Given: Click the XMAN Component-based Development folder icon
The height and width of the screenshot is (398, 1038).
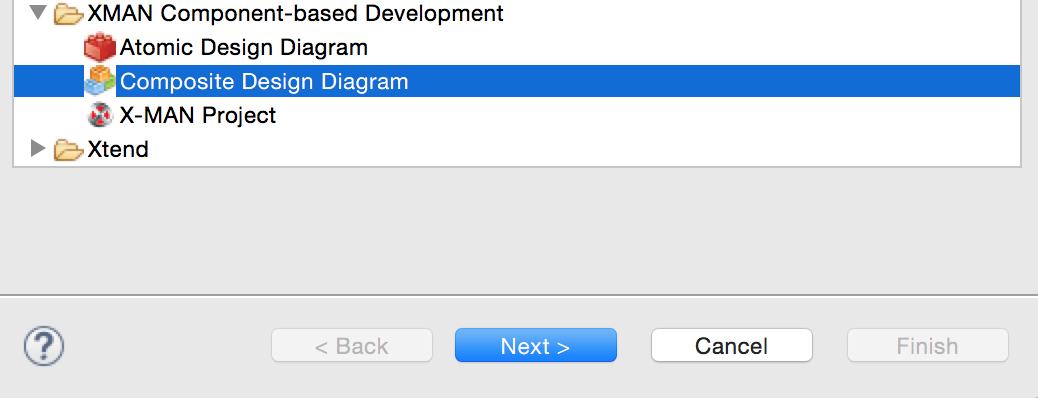Looking at the screenshot, I should tap(68, 13).
